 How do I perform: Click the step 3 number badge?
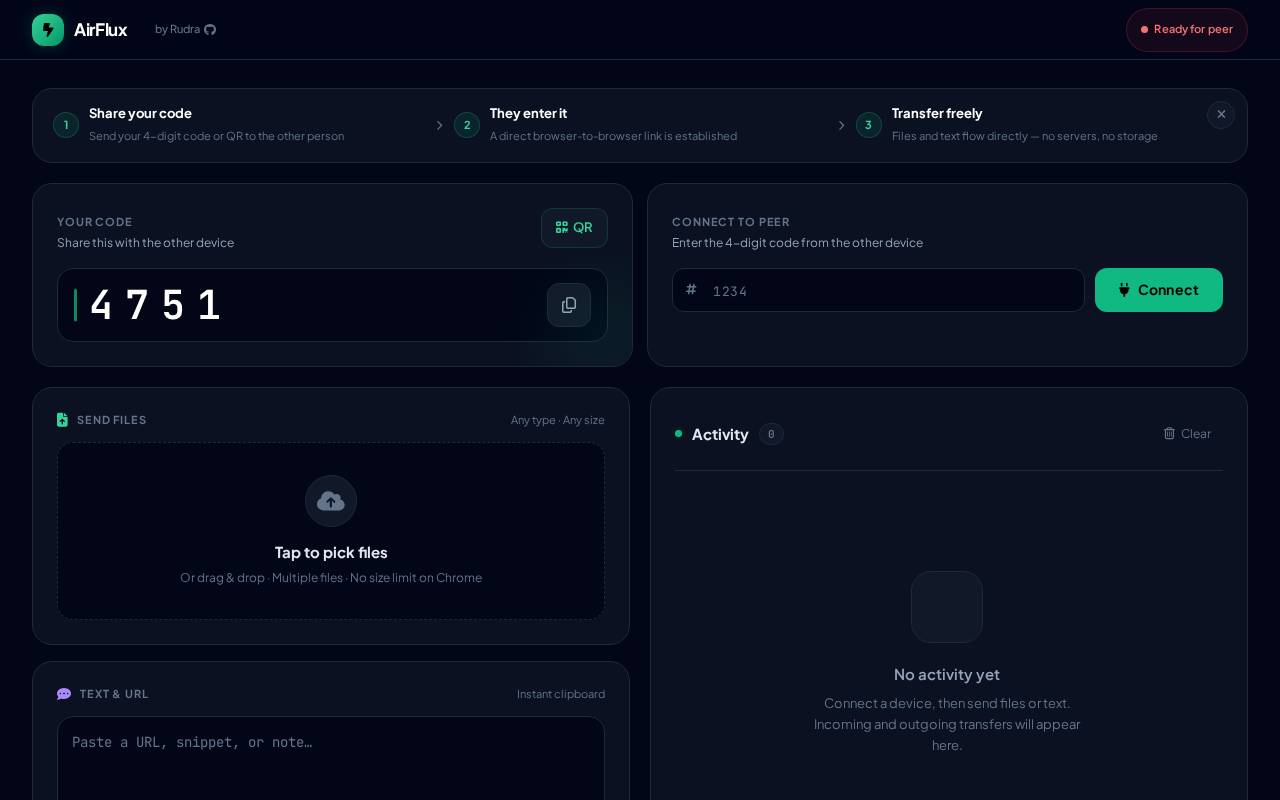869,125
